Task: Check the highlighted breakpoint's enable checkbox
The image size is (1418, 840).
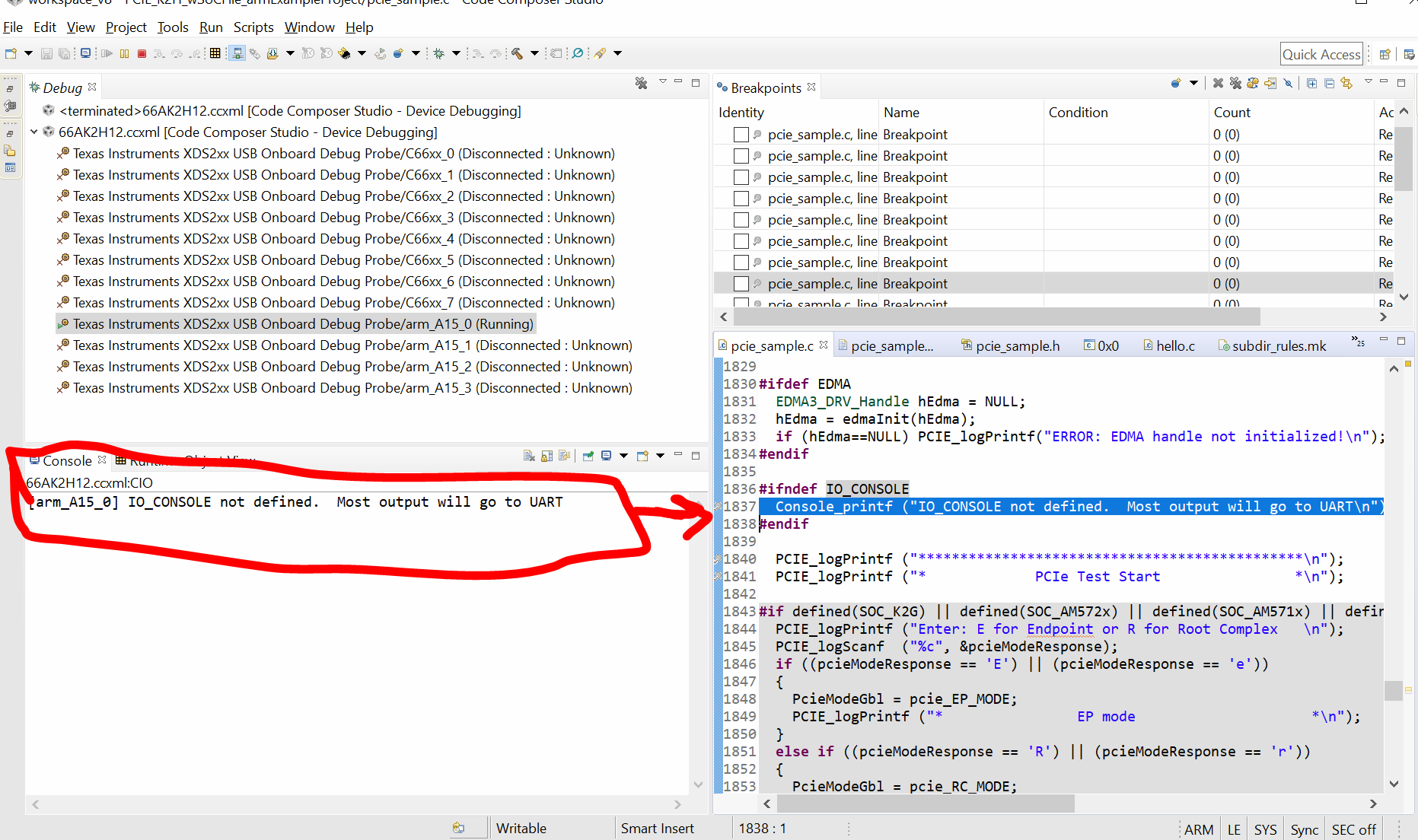Action: tap(741, 283)
